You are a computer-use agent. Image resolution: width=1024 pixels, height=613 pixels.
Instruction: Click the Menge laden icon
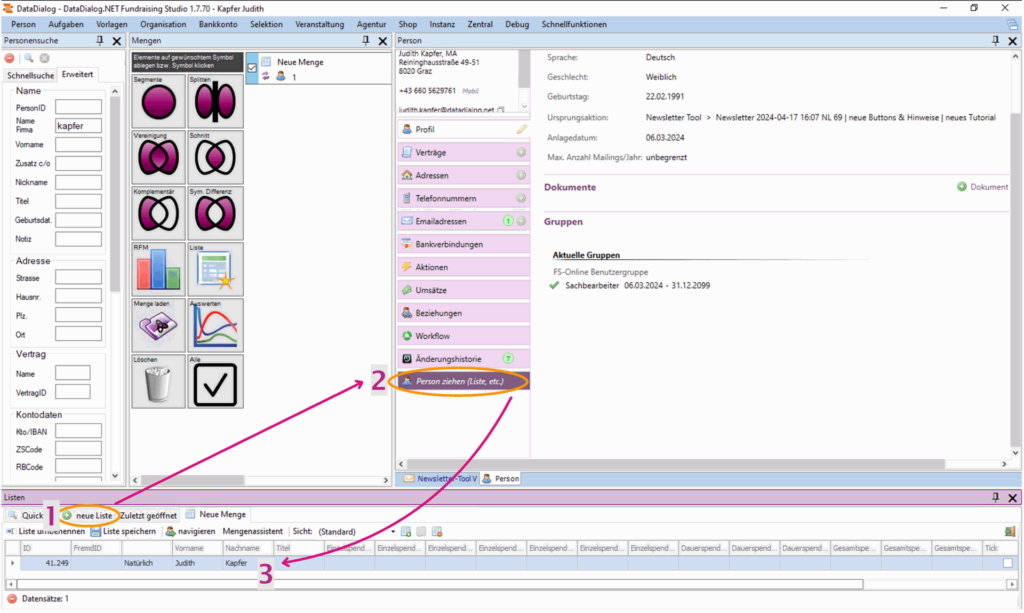click(158, 326)
